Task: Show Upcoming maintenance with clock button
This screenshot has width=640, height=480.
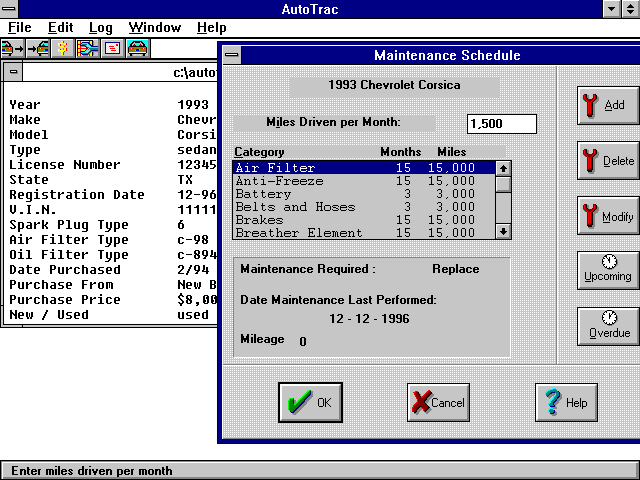Action: [x=608, y=269]
